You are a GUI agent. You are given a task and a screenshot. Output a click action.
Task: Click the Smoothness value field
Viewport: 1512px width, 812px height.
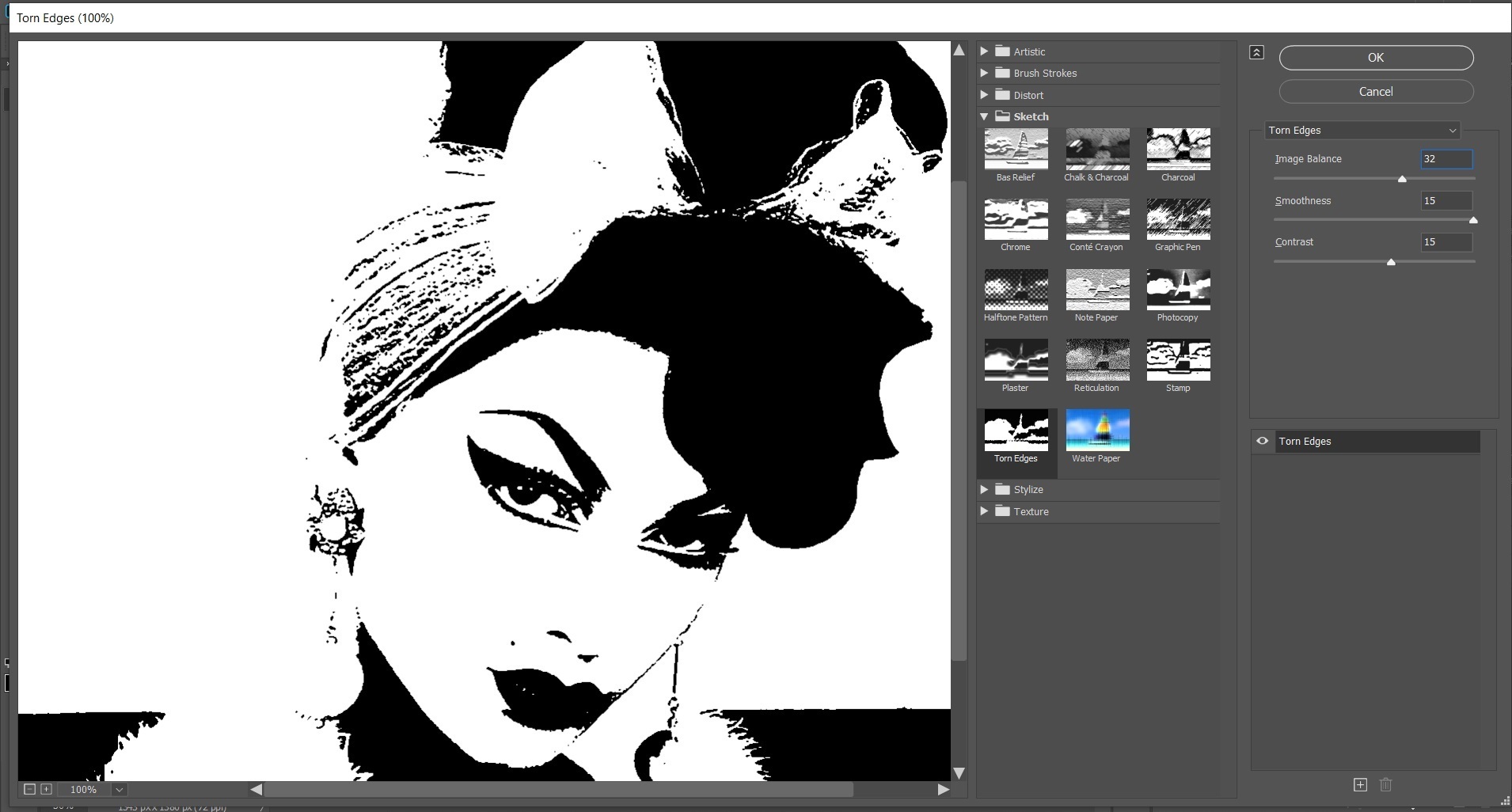point(1446,201)
